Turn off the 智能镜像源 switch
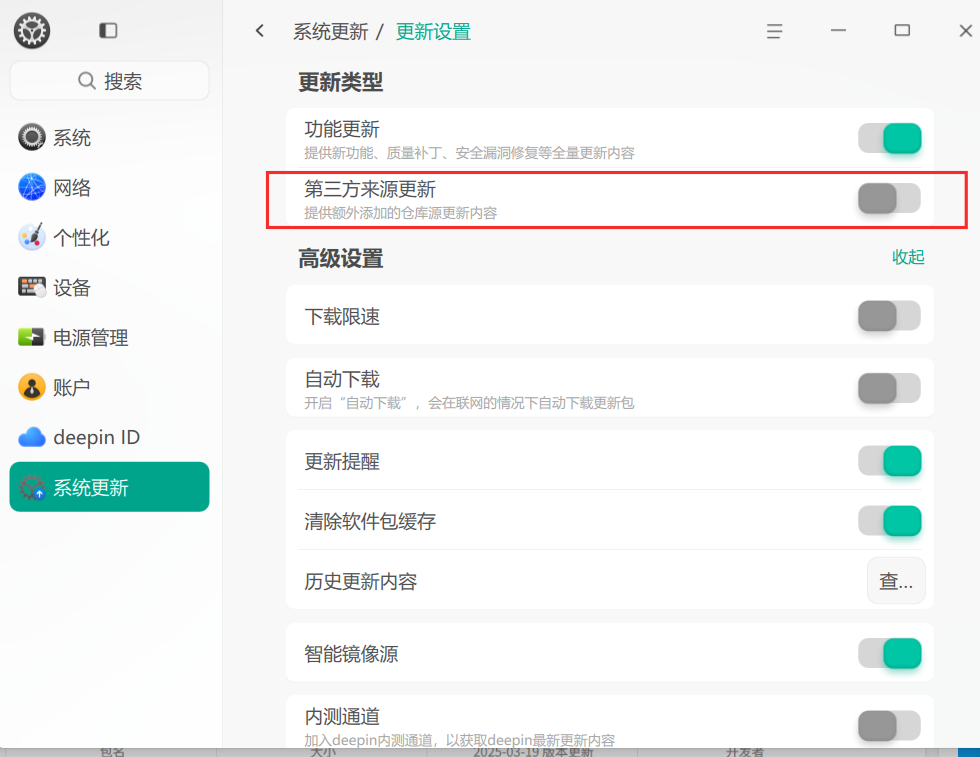The width and height of the screenshot is (980, 757). tap(889, 653)
